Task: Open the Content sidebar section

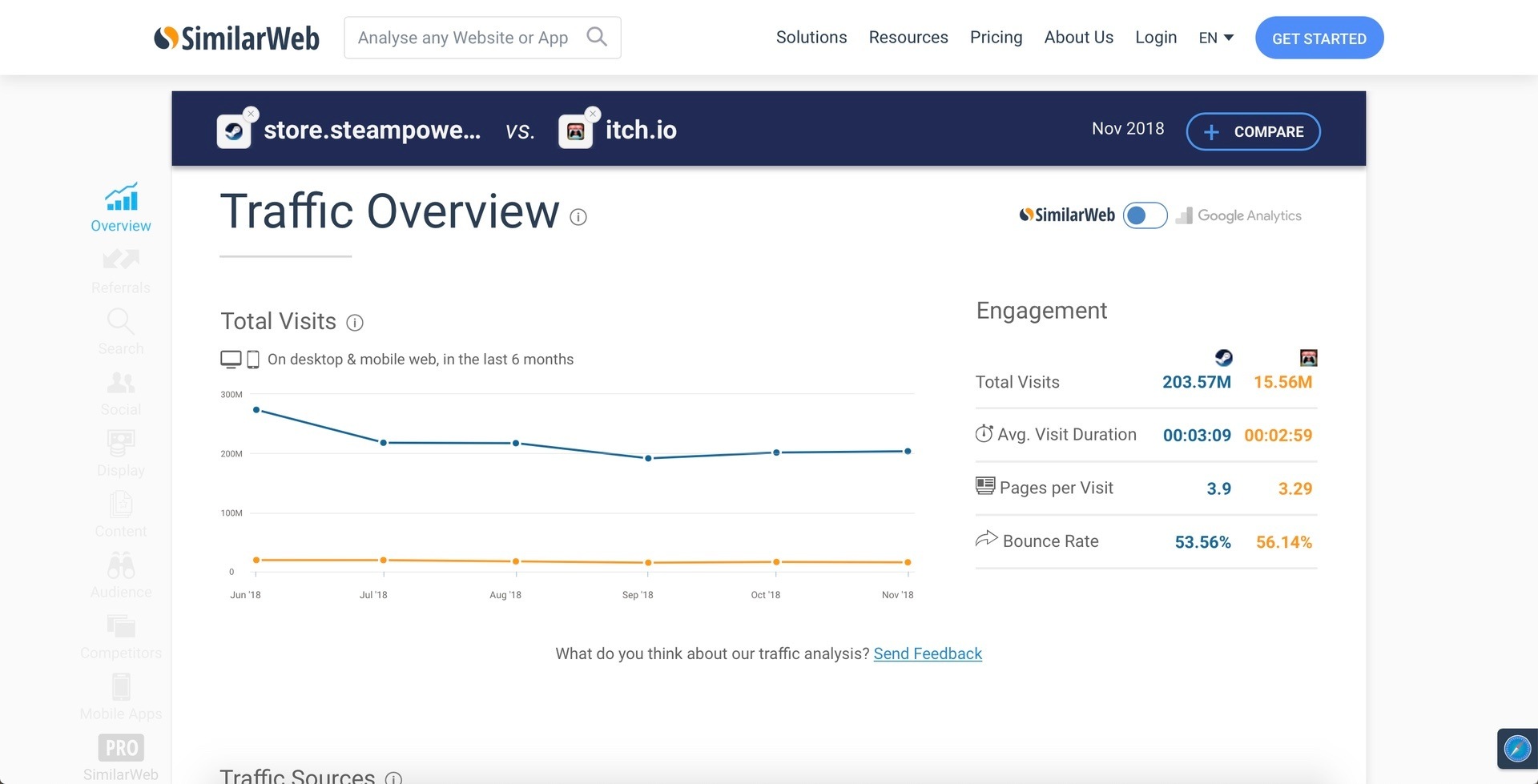Action: (121, 515)
